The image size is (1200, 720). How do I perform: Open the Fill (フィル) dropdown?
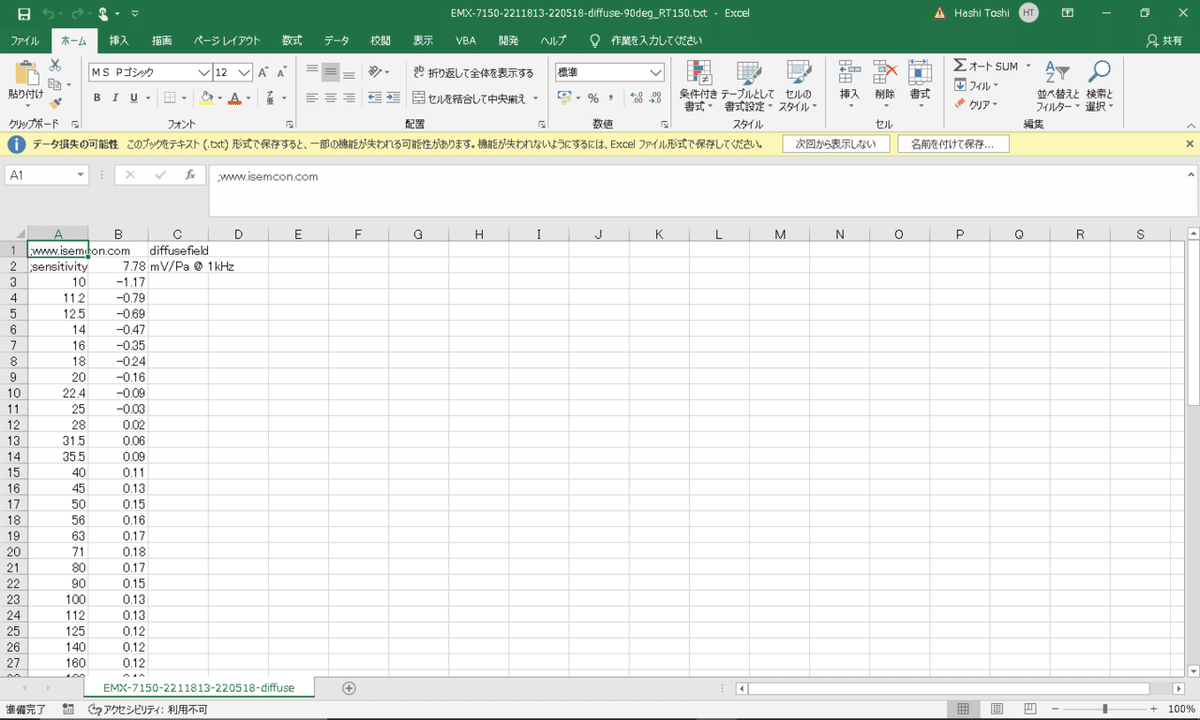click(976, 86)
